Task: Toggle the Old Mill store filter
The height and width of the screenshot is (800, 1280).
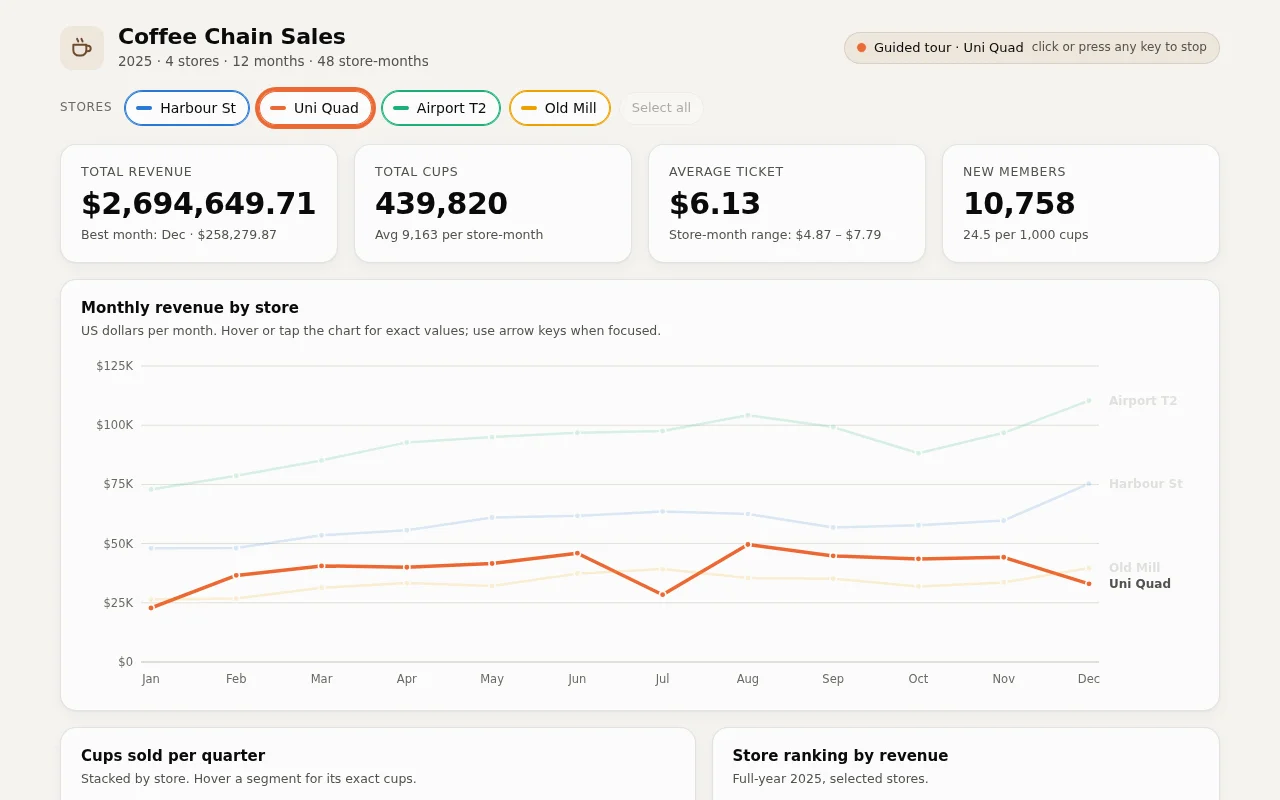Action: 560,108
